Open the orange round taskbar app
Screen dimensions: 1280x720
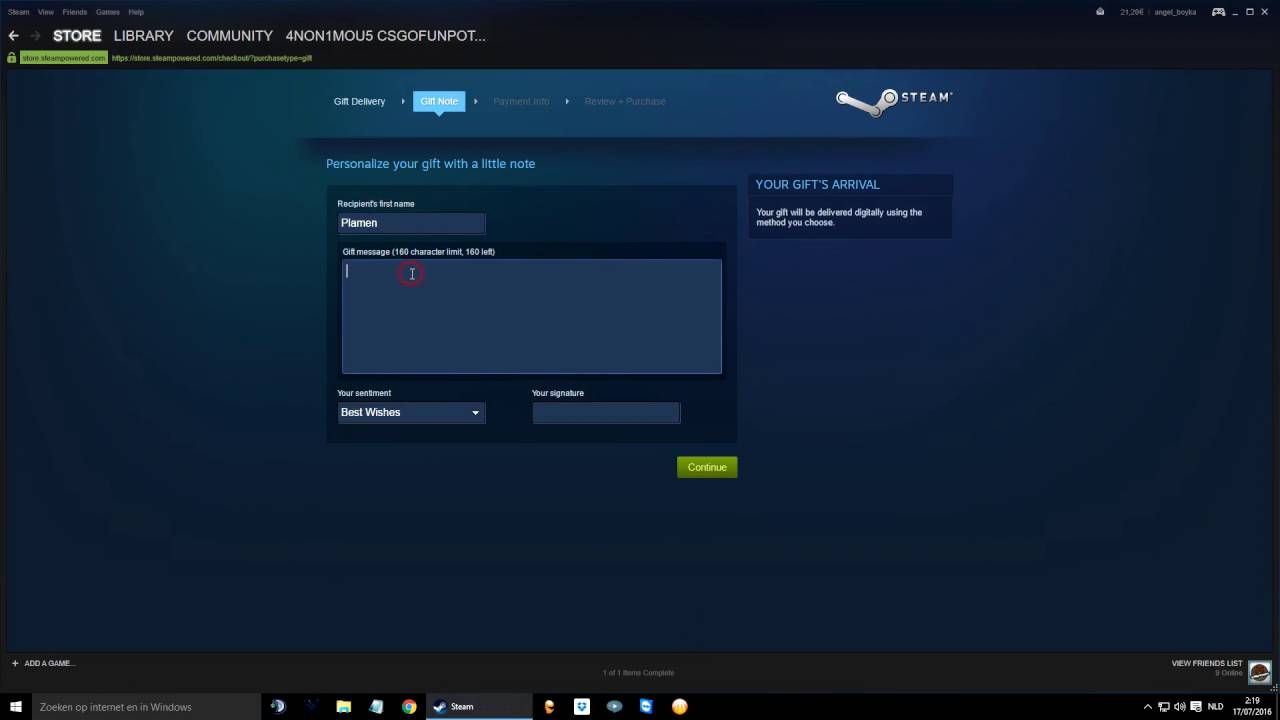pyautogui.click(x=680, y=706)
